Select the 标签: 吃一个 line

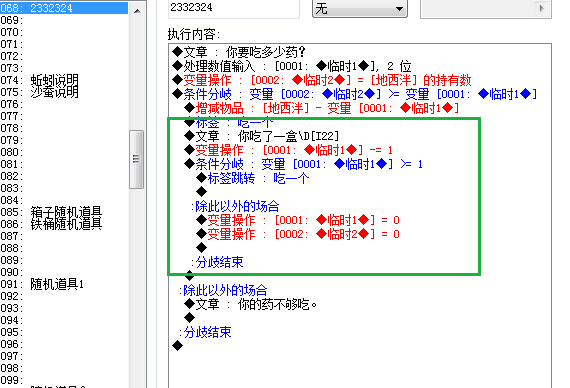click(x=228, y=122)
